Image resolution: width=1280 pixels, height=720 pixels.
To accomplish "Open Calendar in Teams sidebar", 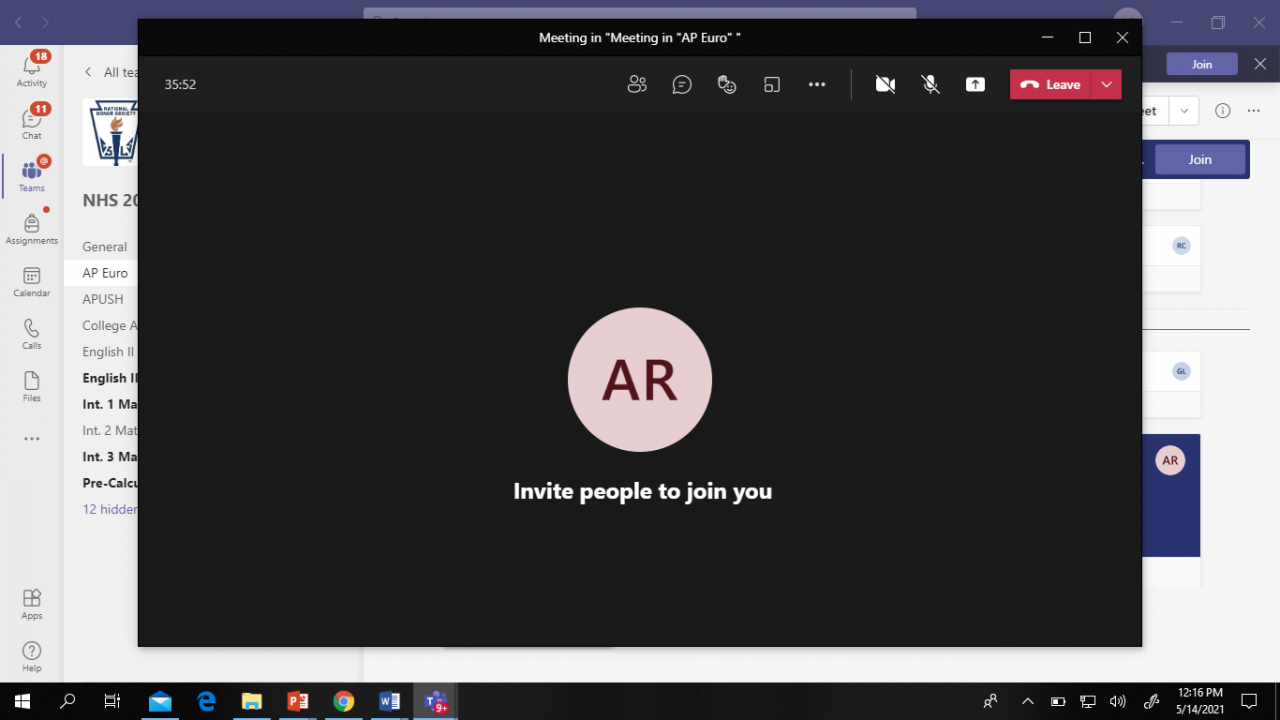I will [x=32, y=282].
